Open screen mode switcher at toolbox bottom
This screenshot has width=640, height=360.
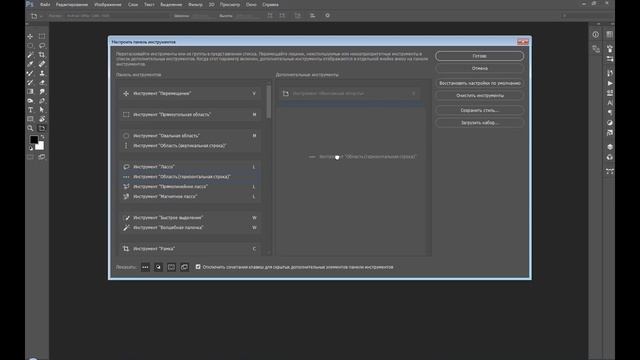click(42, 157)
